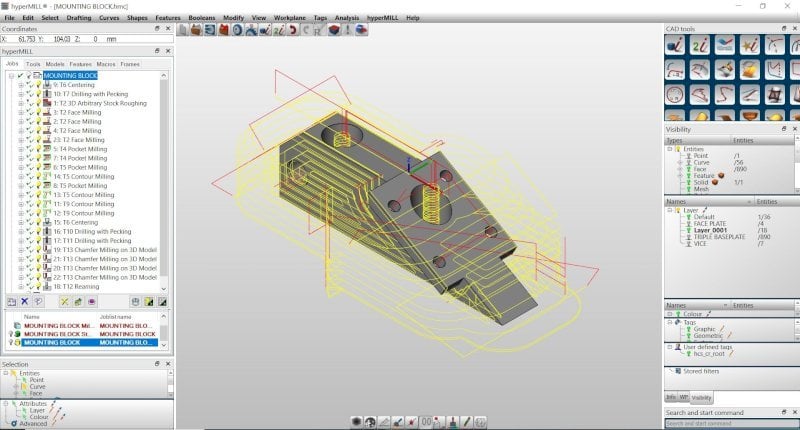Open the Booleans menu
Screen dimensions: 800x430
[x=202, y=18]
